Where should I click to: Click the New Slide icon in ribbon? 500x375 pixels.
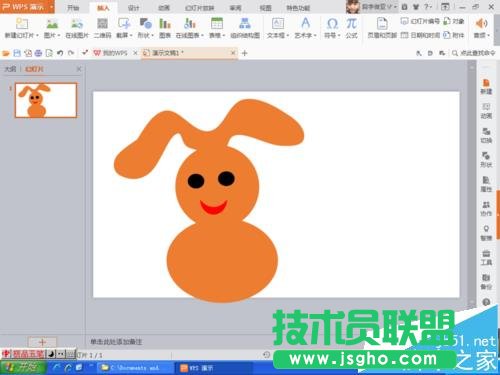[x=21, y=23]
